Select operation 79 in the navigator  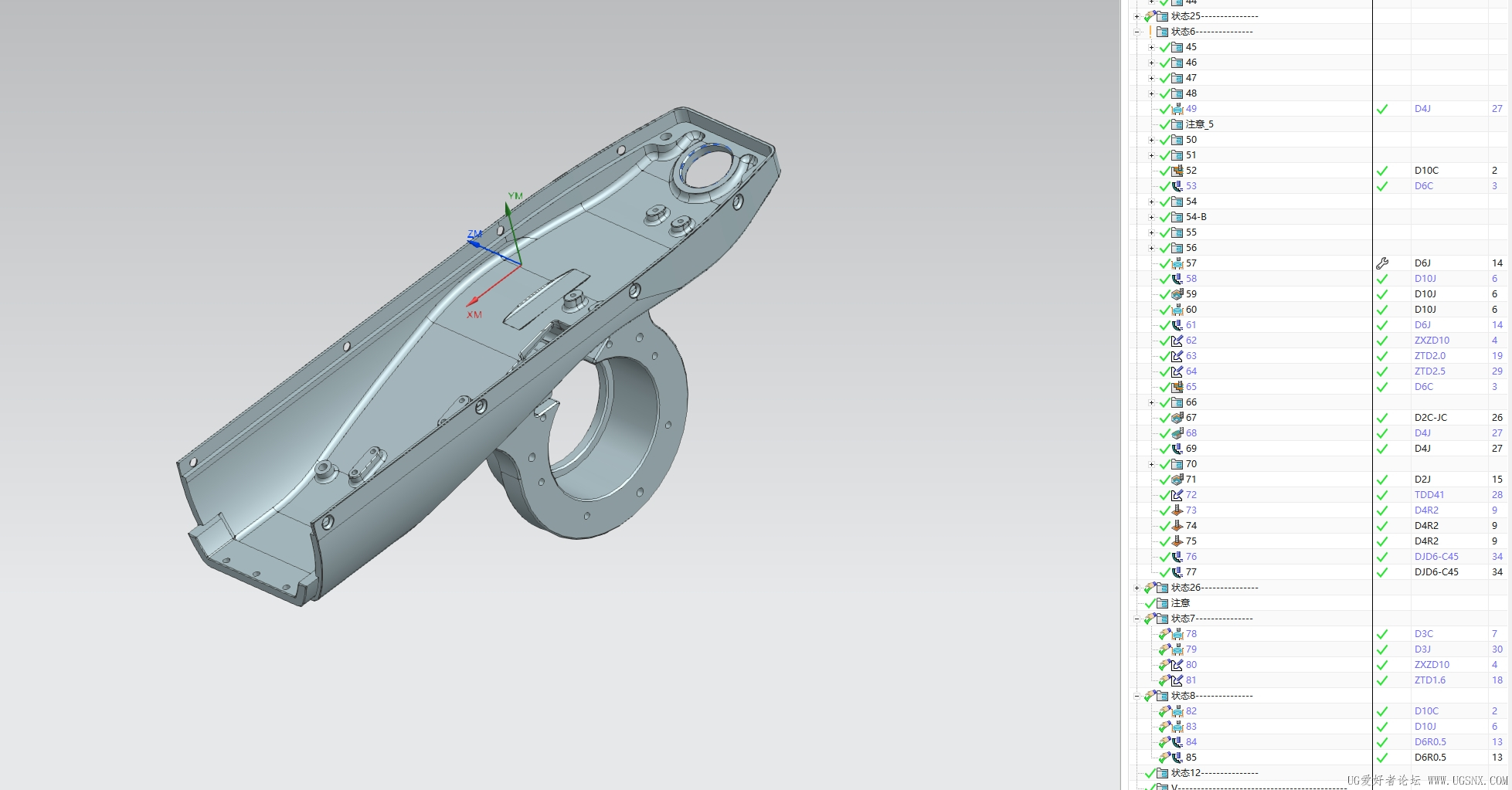[x=1191, y=649]
